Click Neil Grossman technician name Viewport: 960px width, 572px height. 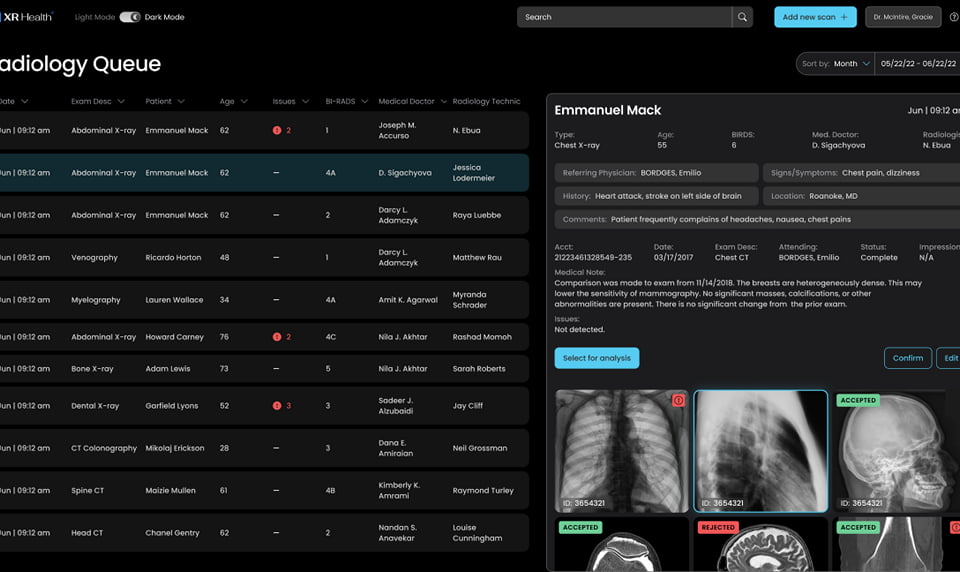point(479,448)
